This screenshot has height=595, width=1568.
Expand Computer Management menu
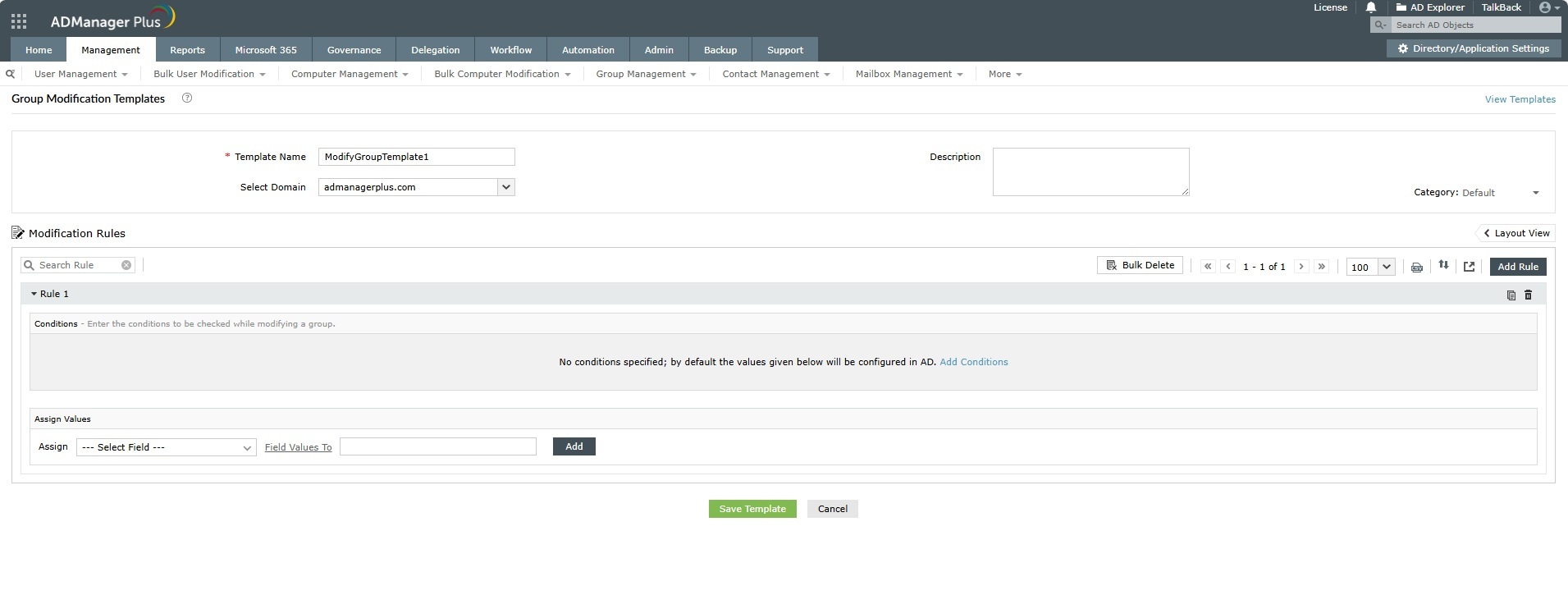(350, 74)
